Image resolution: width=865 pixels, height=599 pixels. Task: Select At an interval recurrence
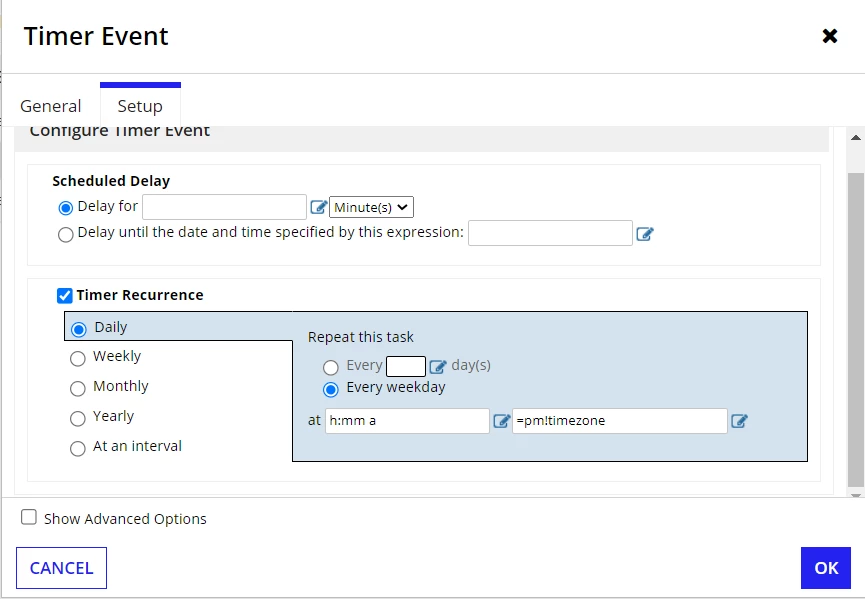[x=78, y=448]
